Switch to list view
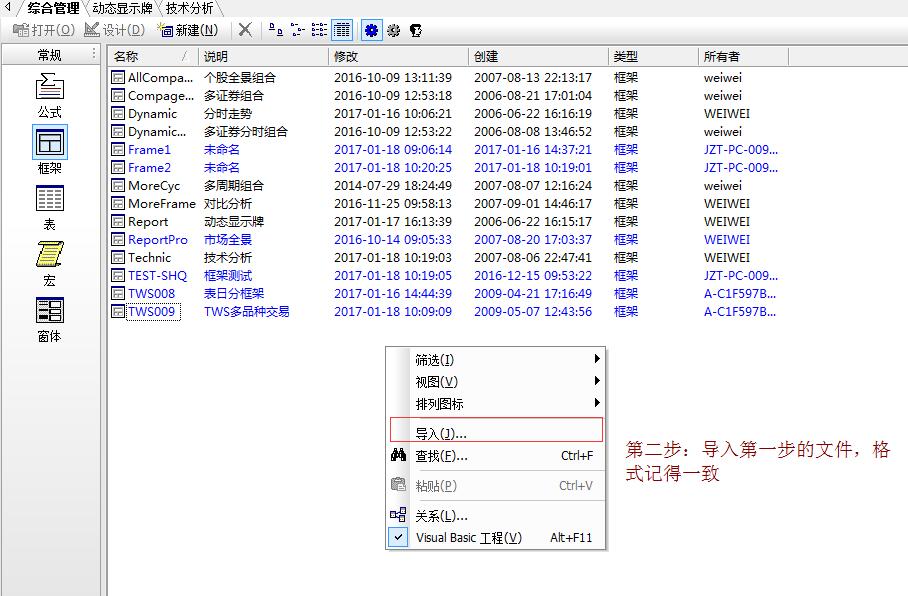 [319, 30]
